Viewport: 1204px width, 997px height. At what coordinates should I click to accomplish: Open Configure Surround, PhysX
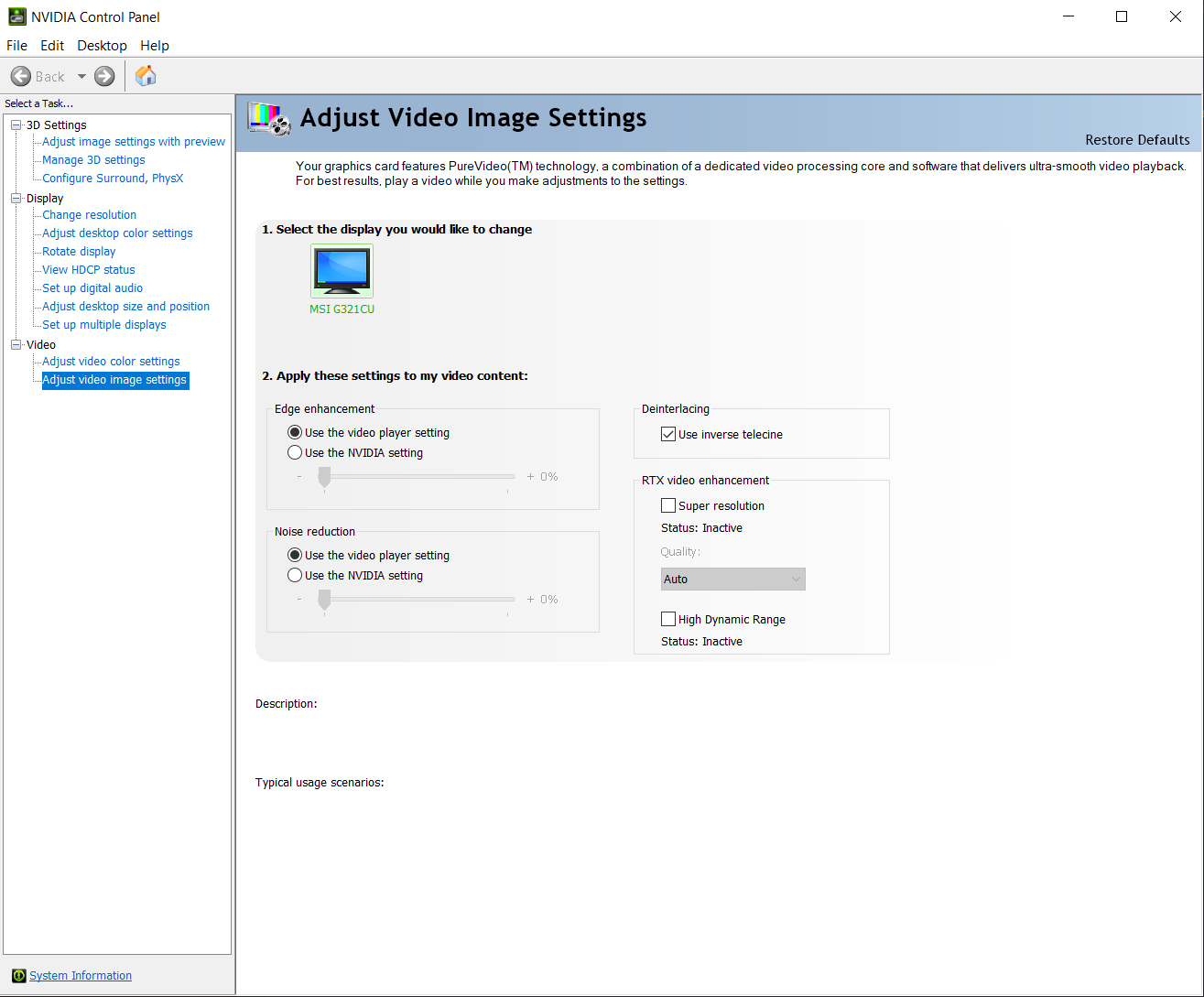113,179
